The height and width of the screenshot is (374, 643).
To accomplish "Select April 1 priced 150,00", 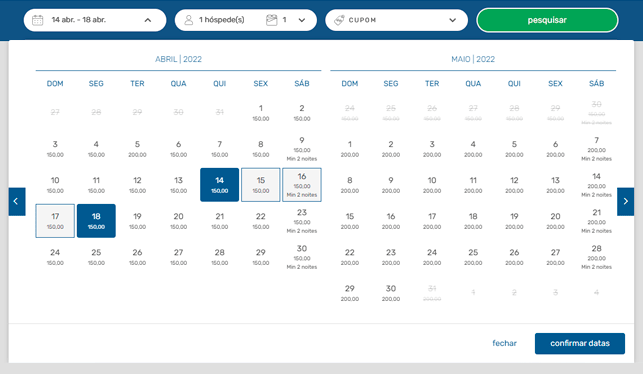I will [x=260, y=112].
